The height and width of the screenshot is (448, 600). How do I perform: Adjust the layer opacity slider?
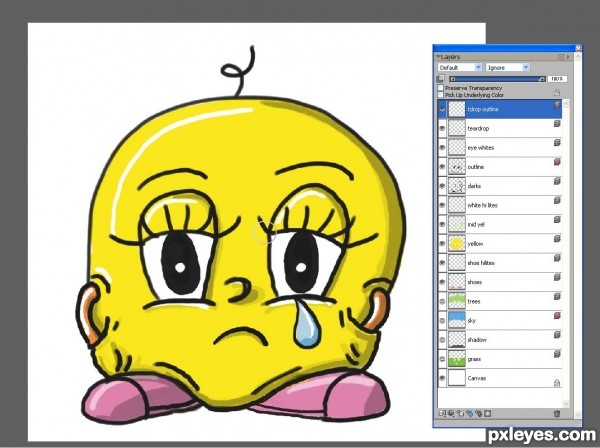(497, 79)
